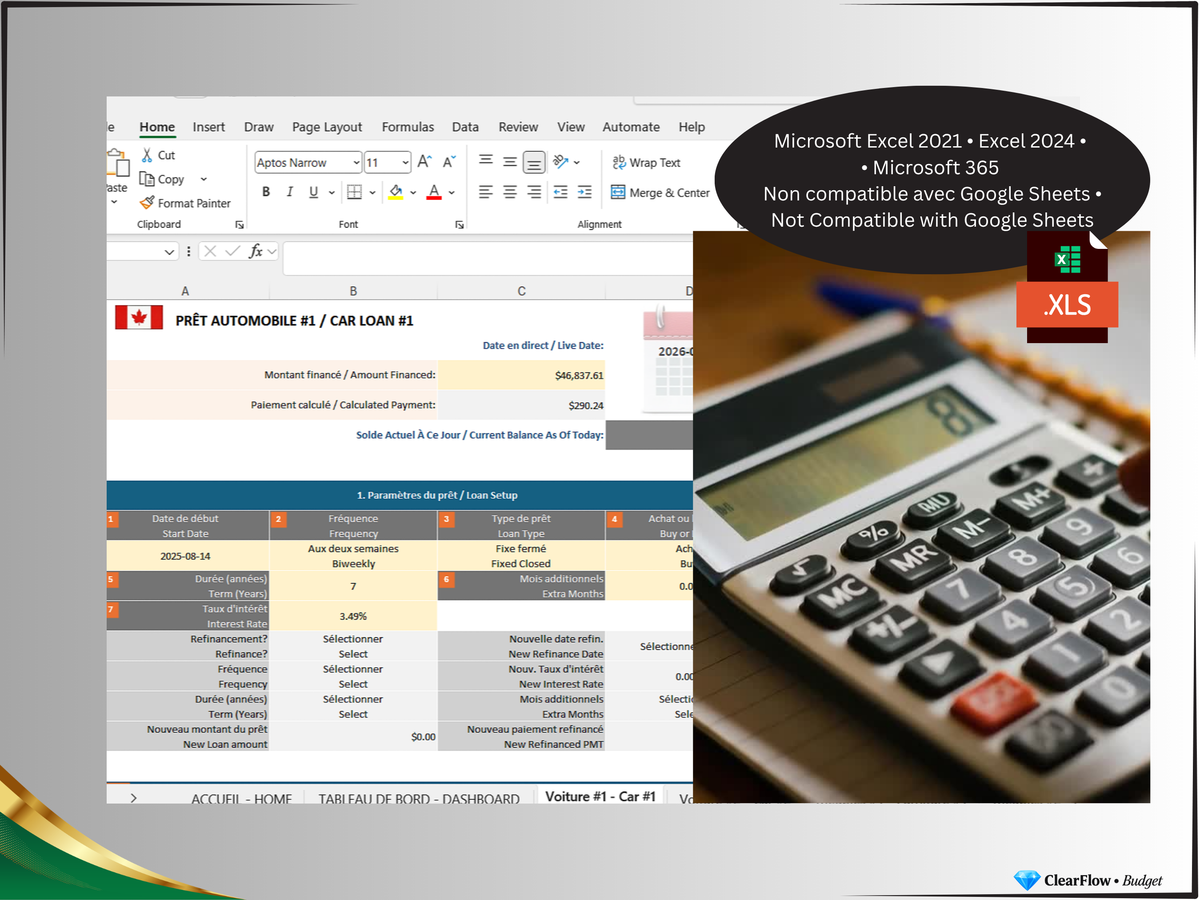The width and height of the screenshot is (1200, 900).
Task: Select the $46,837.61 amount financed cell
Action: 521,375
